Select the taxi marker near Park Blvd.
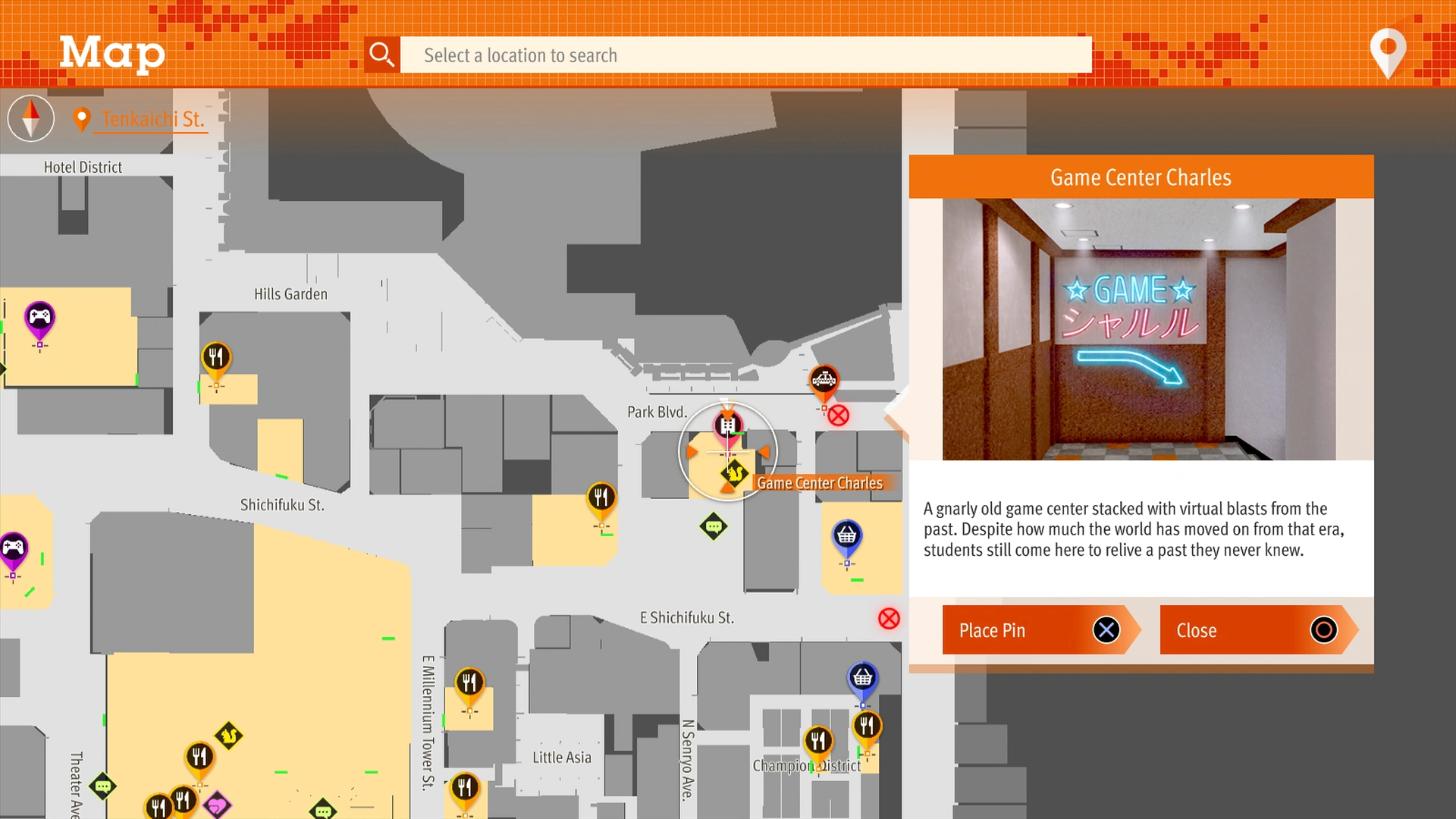This screenshot has width=1456, height=819. pyautogui.click(x=824, y=378)
